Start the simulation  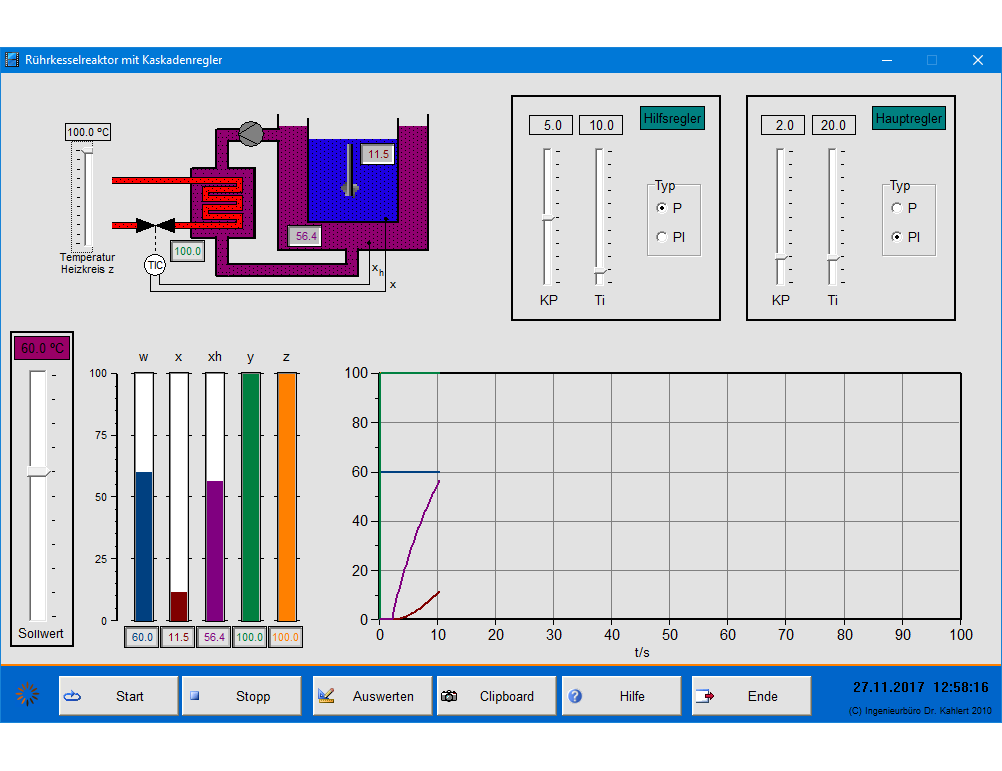tap(119, 696)
